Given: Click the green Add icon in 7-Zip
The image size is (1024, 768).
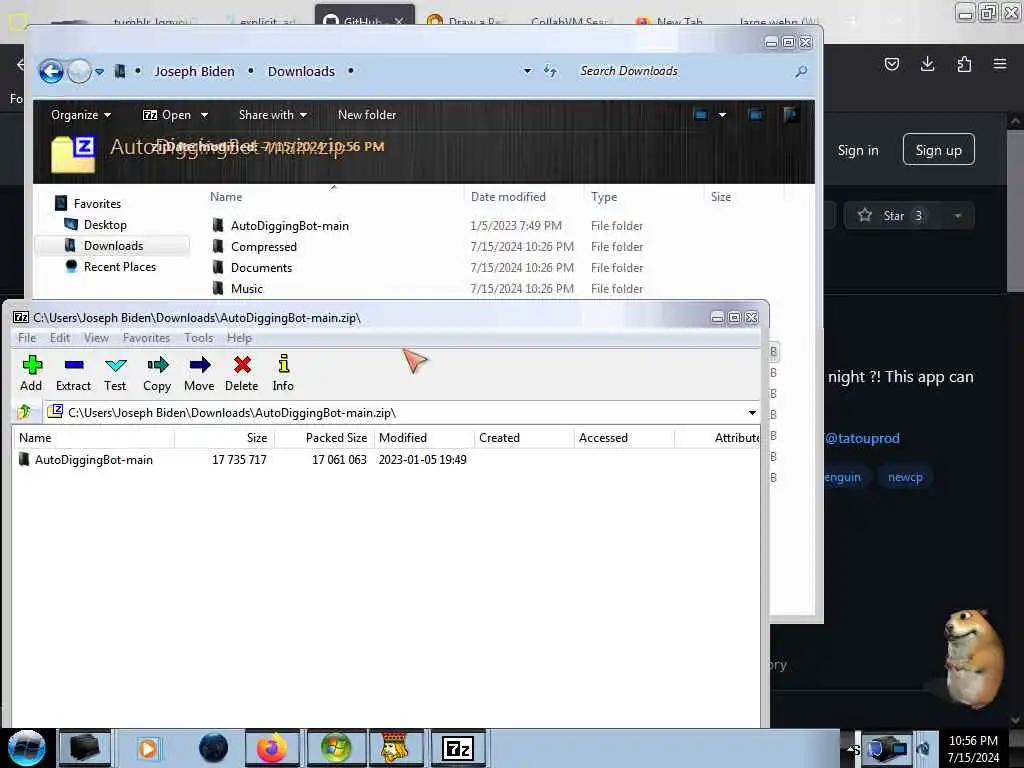Looking at the screenshot, I should (32, 365).
